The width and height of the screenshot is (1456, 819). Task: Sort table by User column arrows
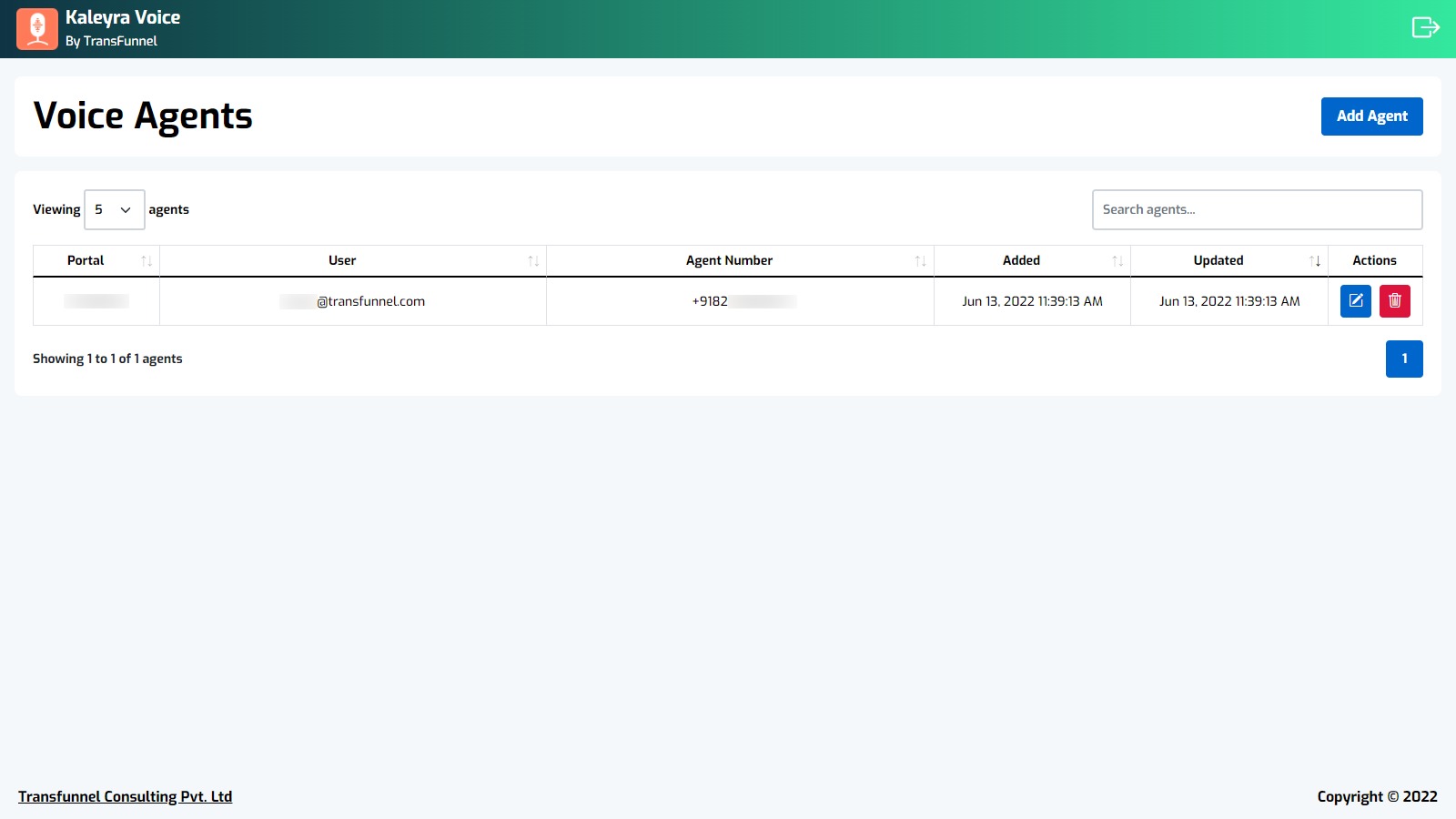[x=533, y=261]
